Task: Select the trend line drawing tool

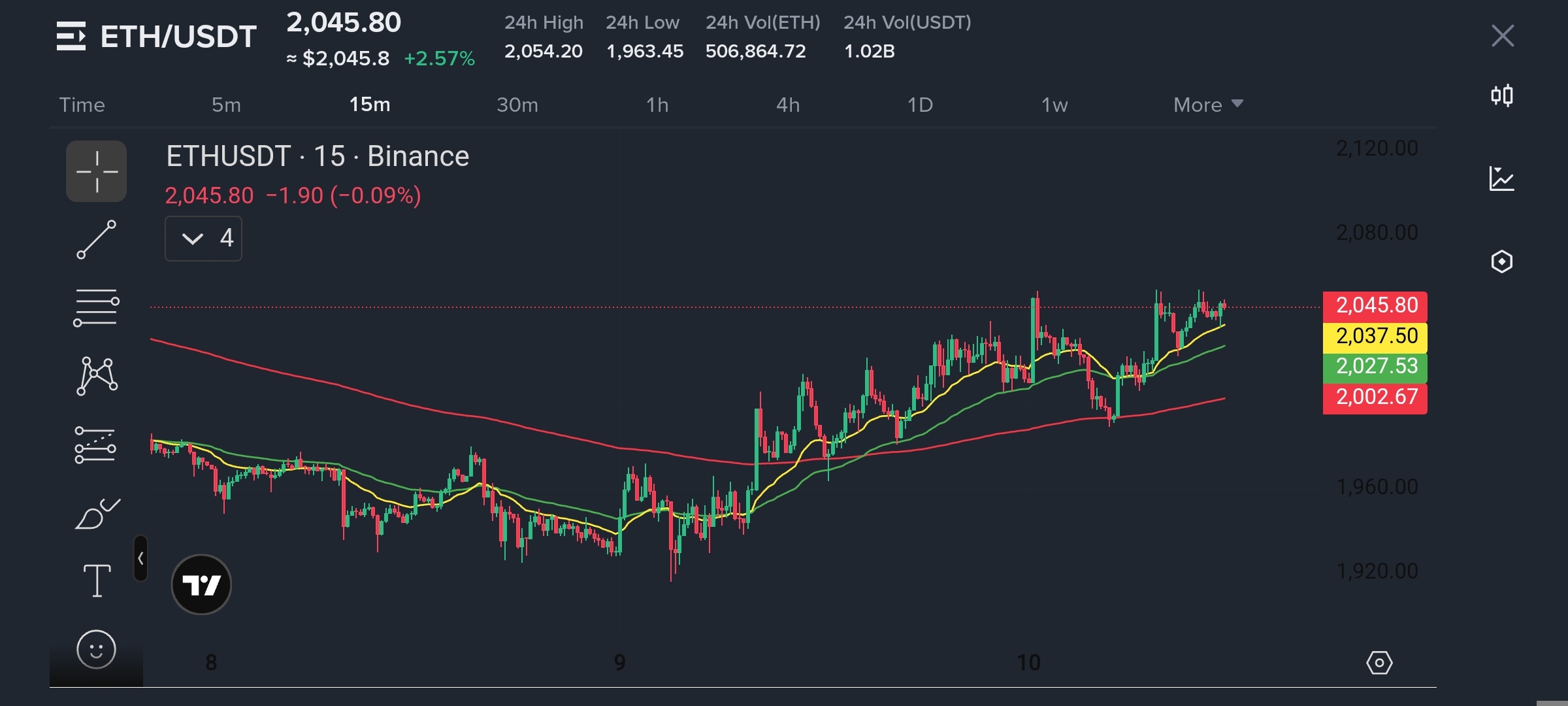Action: (x=96, y=239)
